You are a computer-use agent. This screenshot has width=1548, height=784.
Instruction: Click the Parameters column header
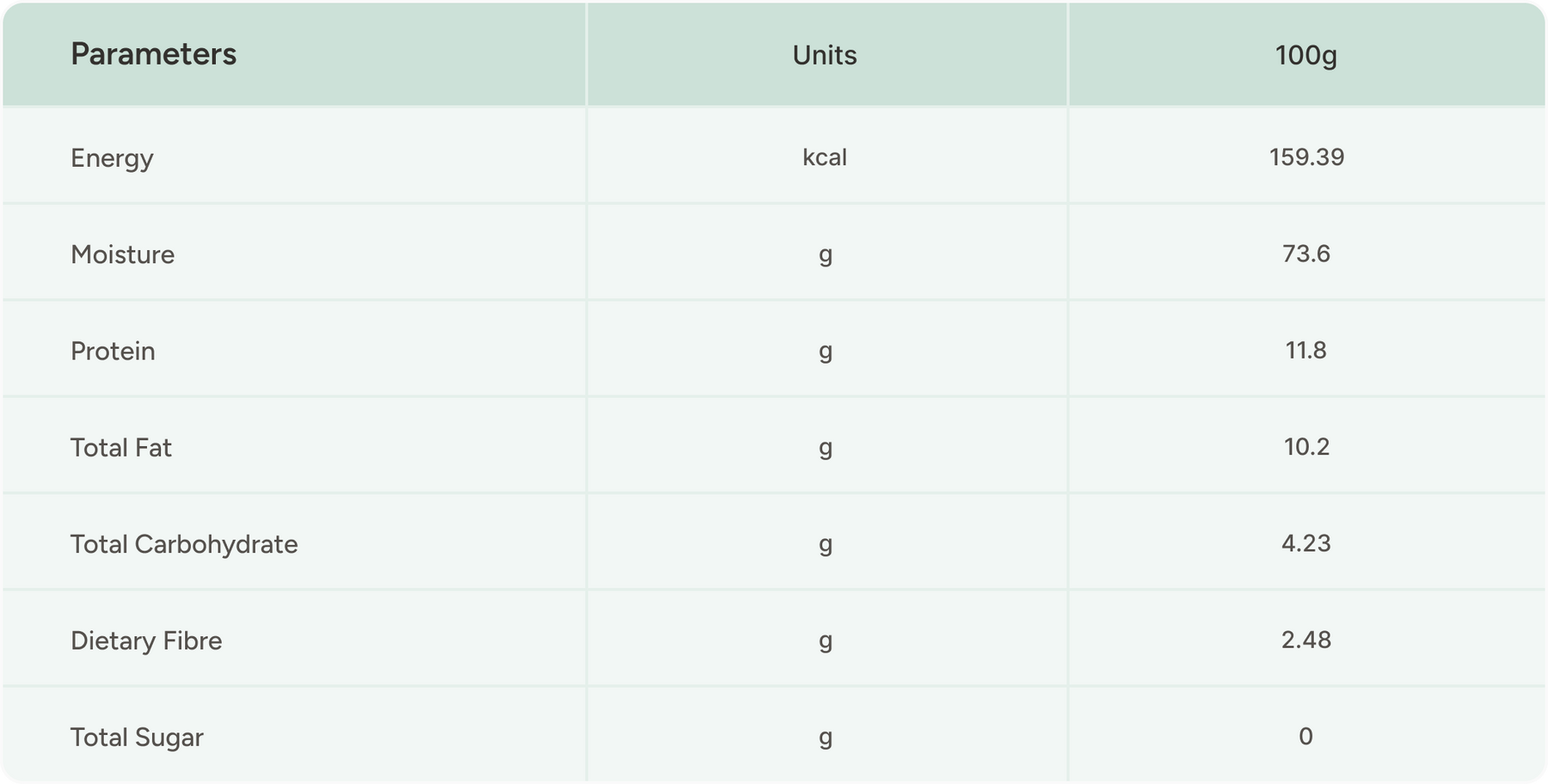[x=153, y=54]
